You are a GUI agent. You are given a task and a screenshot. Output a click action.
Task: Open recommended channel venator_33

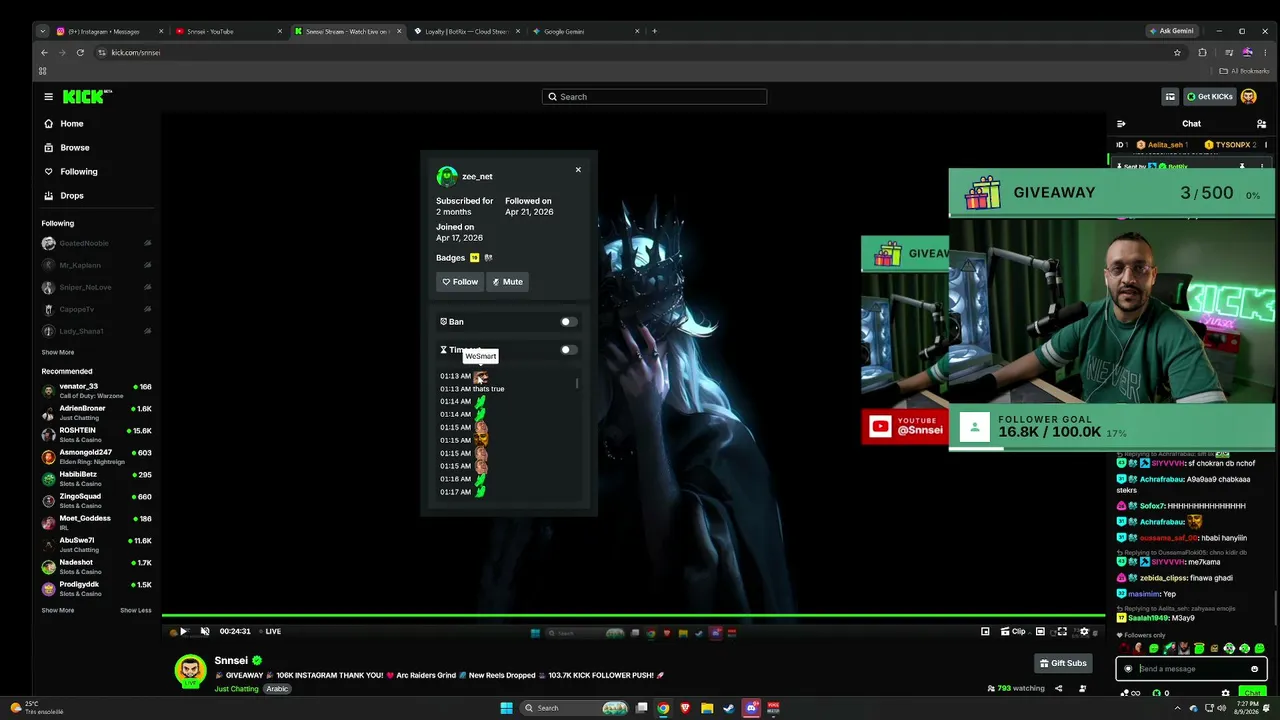pos(97,391)
